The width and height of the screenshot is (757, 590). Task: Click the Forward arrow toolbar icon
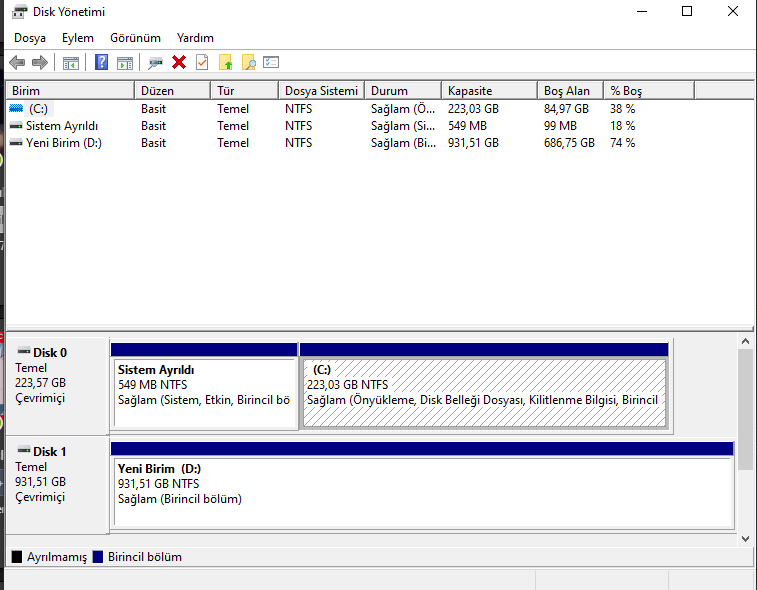point(40,62)
